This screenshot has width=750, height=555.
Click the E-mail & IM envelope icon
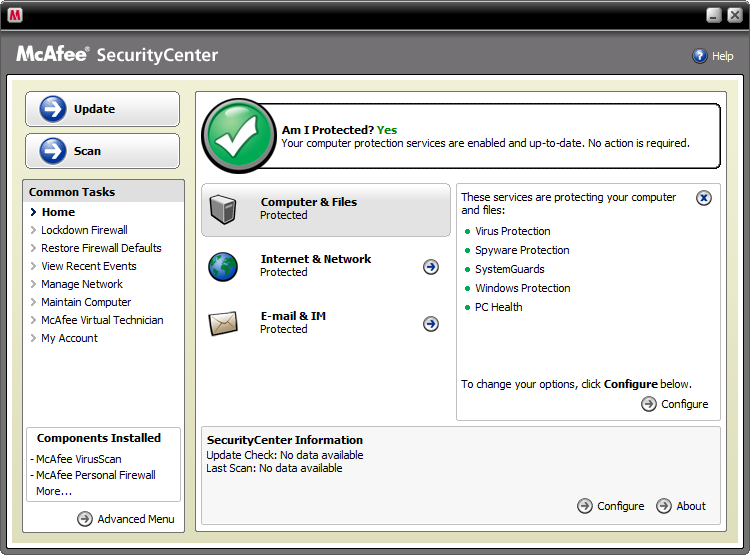[x=223, y=323]
